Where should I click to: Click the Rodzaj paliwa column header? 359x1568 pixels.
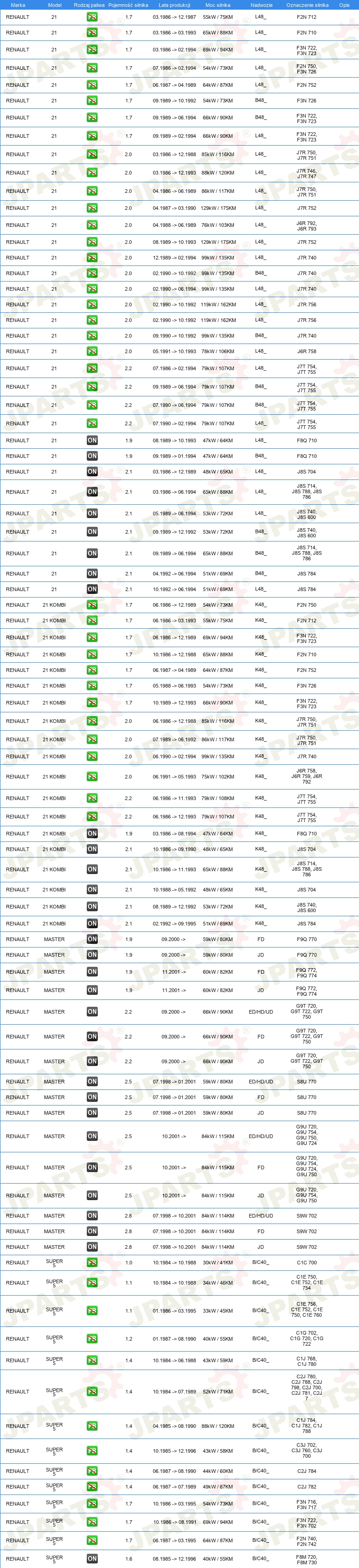coord(89,5)
